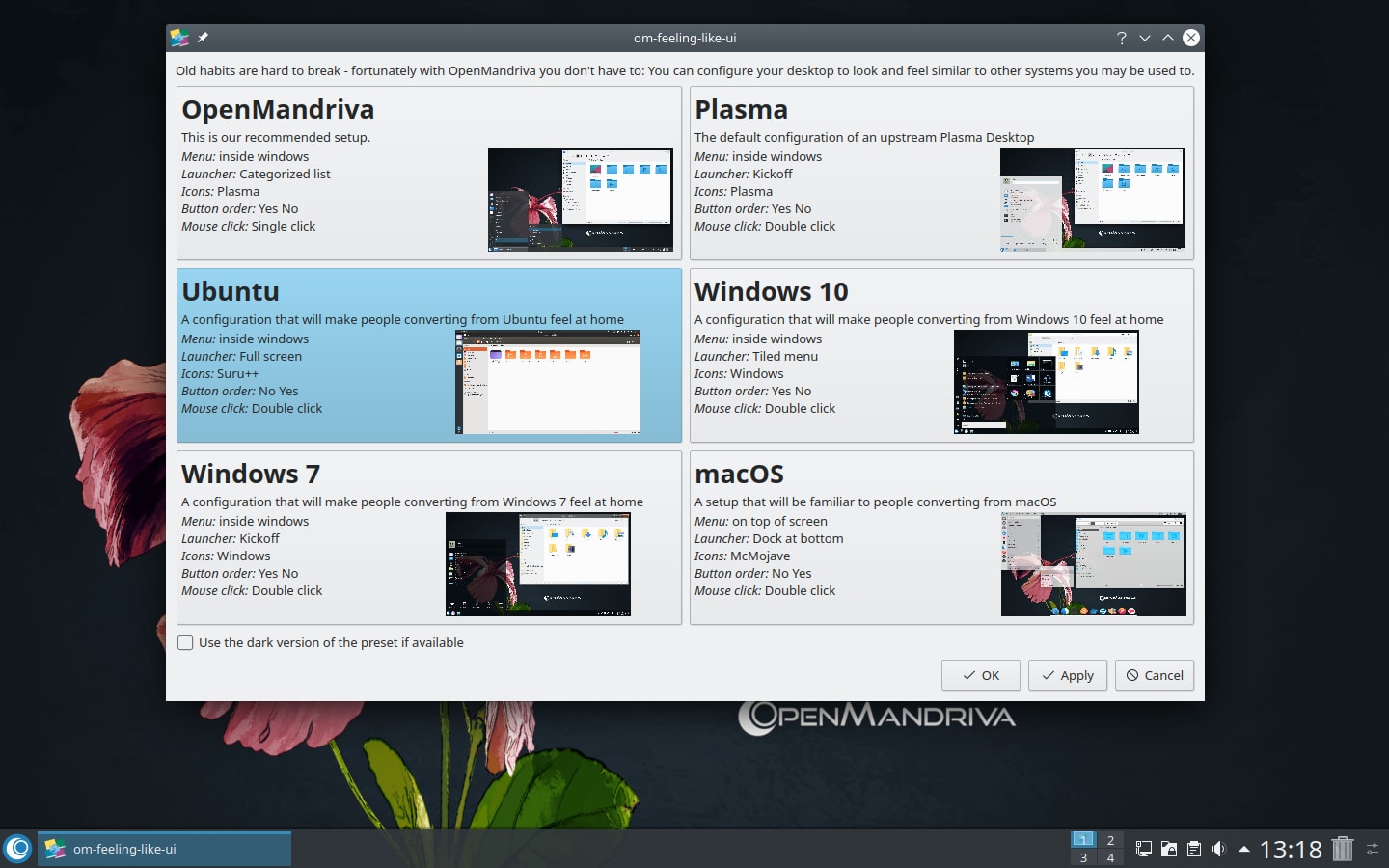The image size is (1389, 868).
Task: Select om-feeling-like-ui in the taskbar
Action: [164, 849]
